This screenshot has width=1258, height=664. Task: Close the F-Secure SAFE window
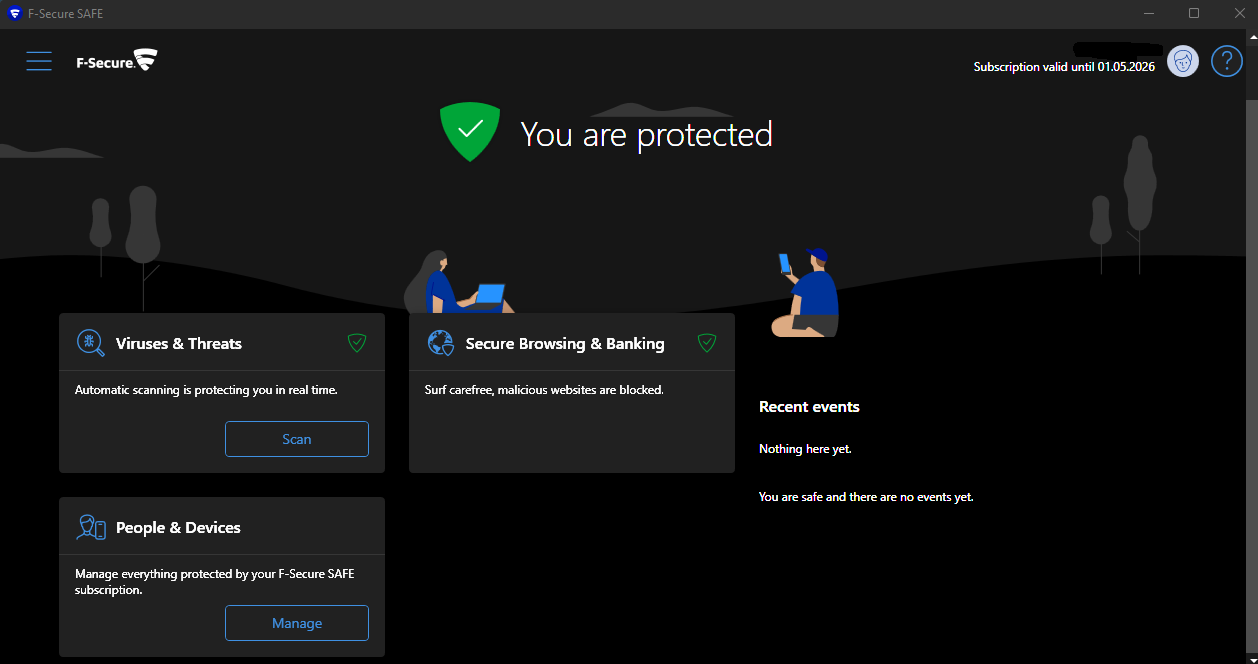1239,14
